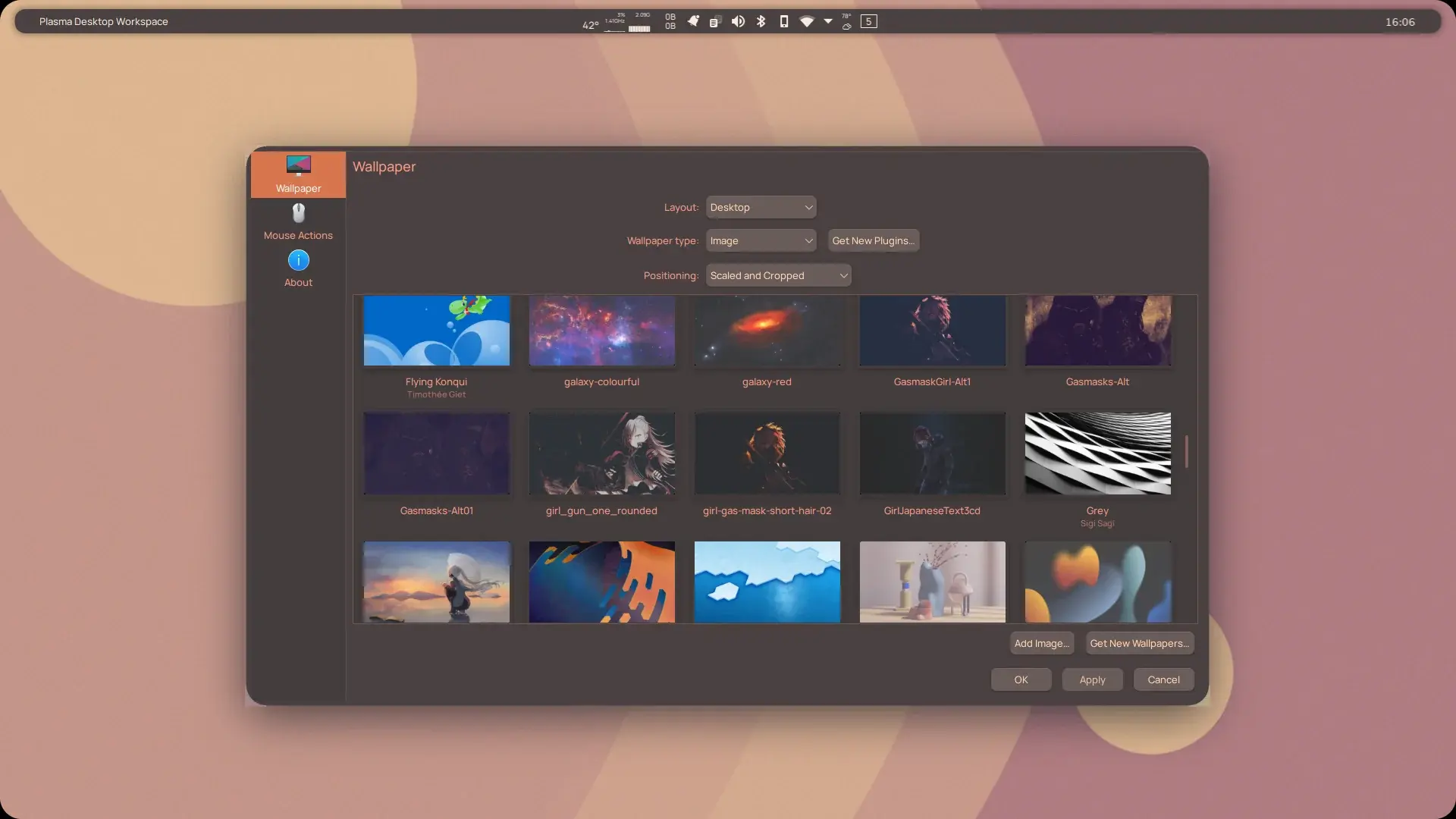
Task: Open the Wallpaper type dropdown
Action: [761, 240]
